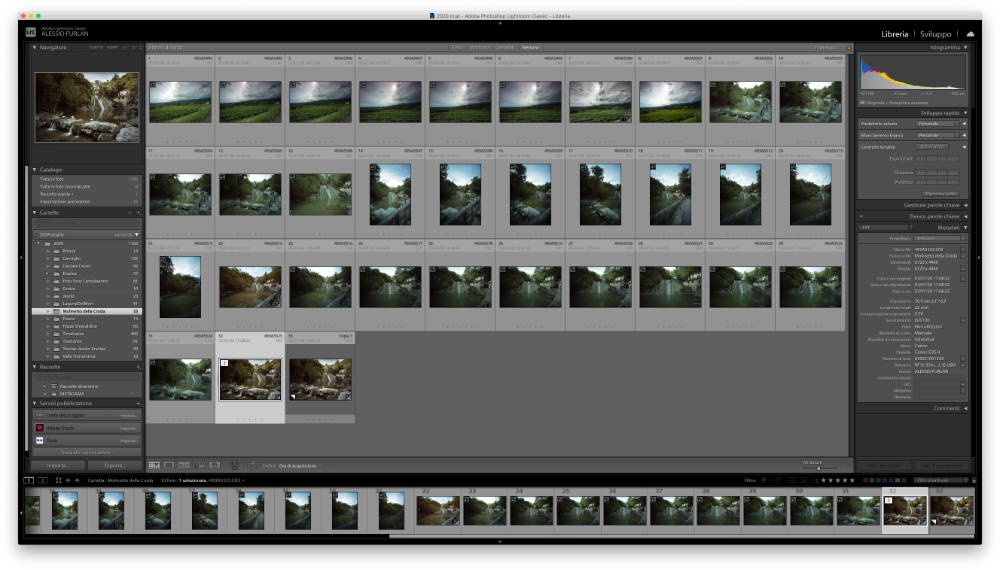This screenshot has height=570, width=1000.
Task: Switch to secondary display window 2
Action: coord(43,480)
